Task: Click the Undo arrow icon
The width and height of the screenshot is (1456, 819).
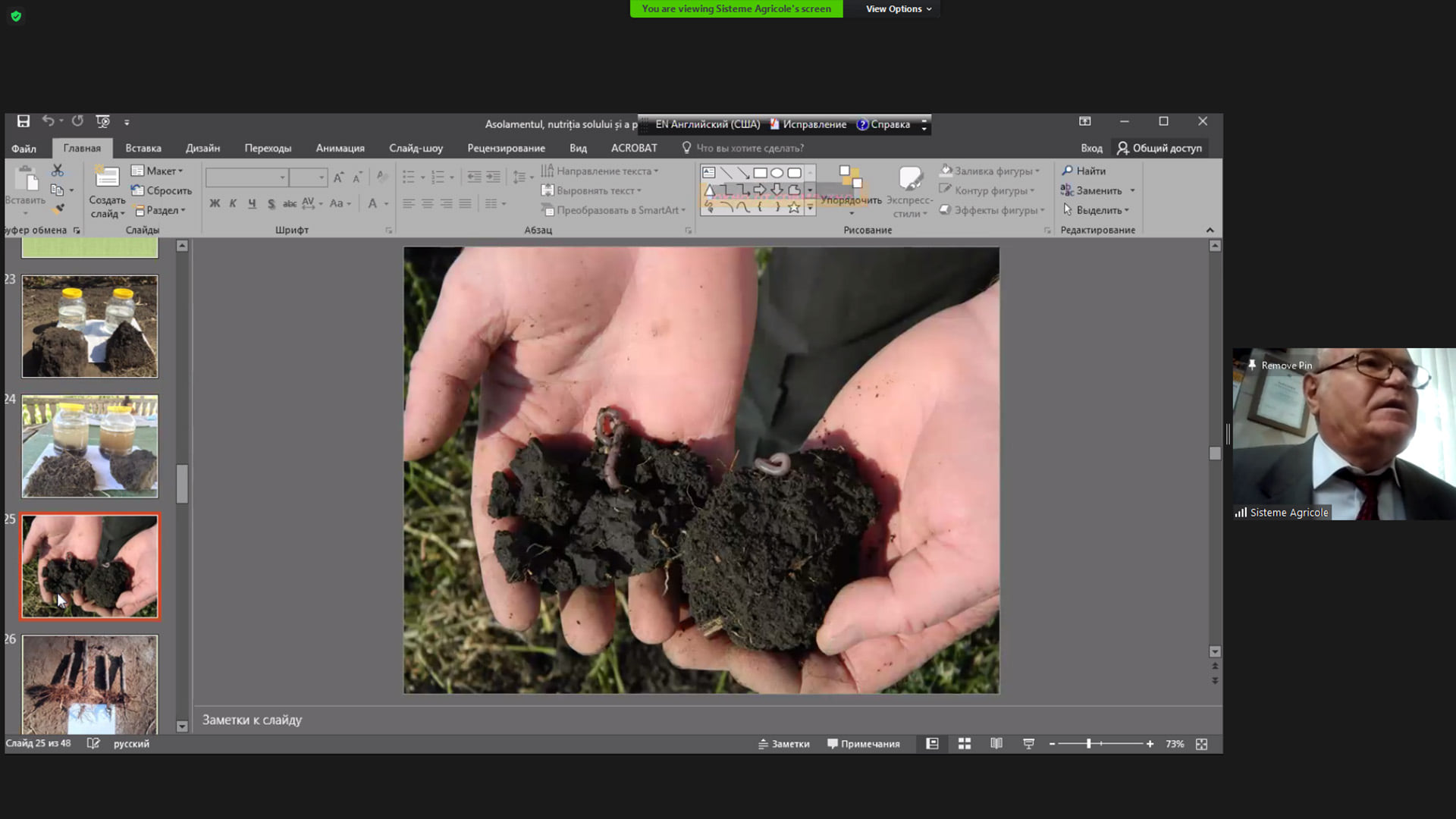Action: [x=48, y=121]
